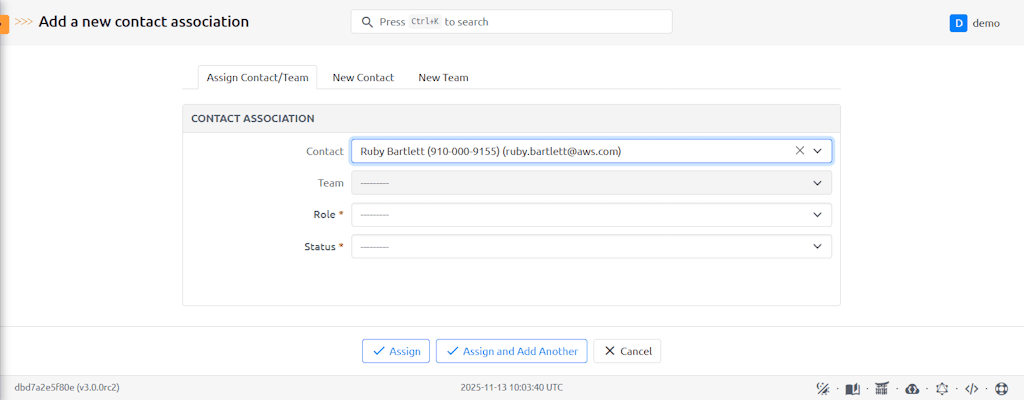1024x400 pixels.
Task: Click the leftmost footer icon beside the book
Action: point(823,388)
